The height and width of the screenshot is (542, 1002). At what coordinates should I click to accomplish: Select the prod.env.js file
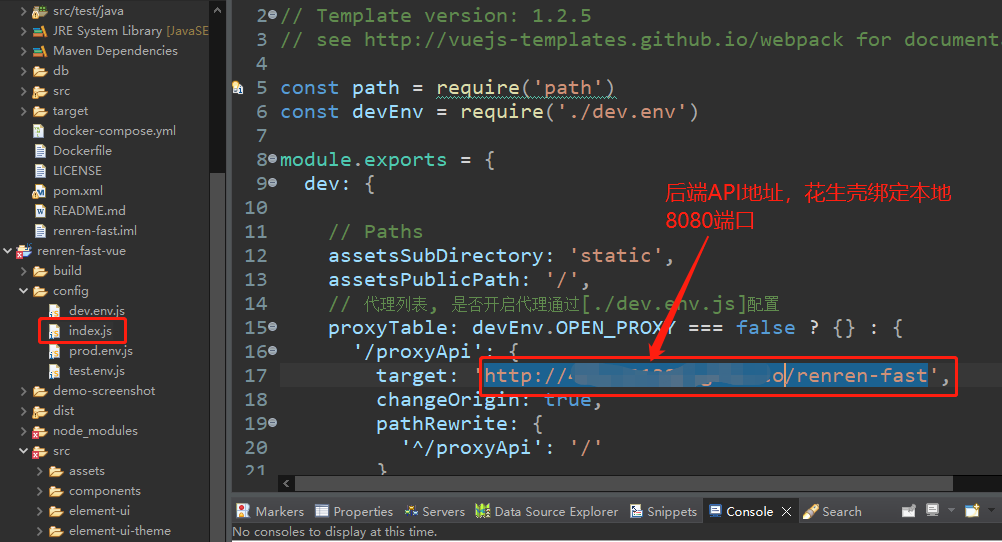tap(101, 351)
